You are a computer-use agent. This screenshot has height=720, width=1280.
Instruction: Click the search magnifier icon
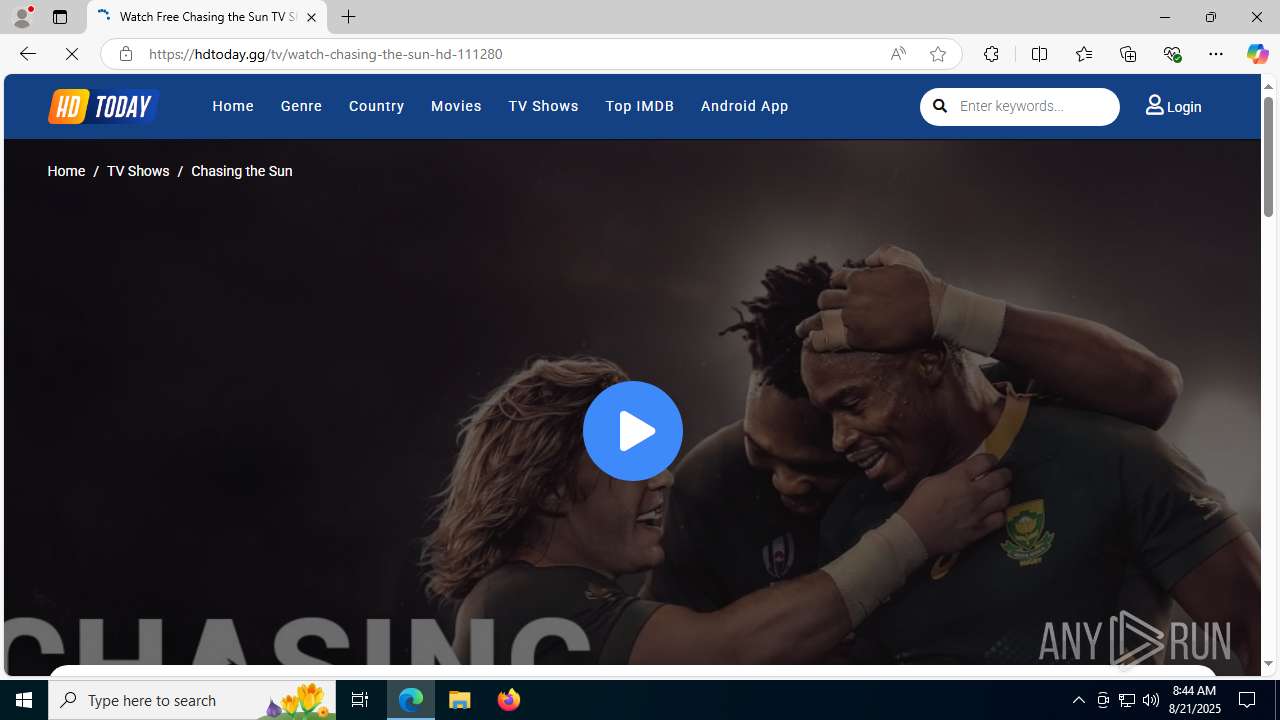940,105
